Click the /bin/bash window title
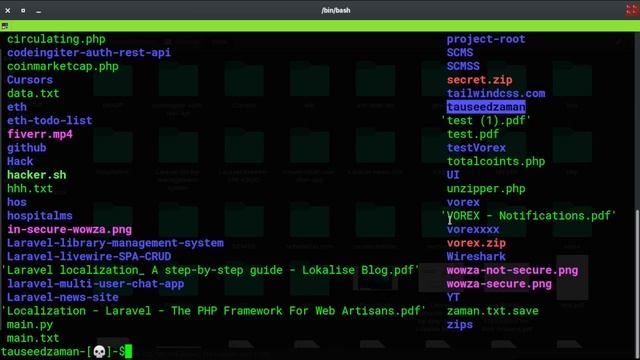 pyautogui.click(x=336, y=10)
